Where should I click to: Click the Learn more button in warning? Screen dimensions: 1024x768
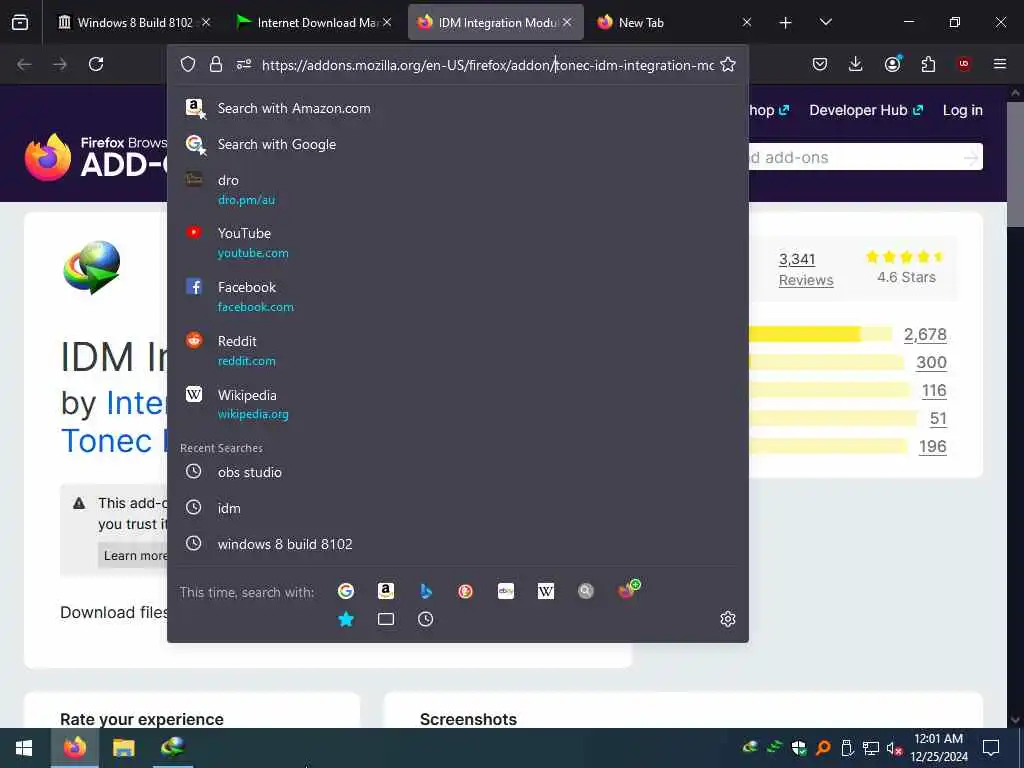click(x=135, y=556)
